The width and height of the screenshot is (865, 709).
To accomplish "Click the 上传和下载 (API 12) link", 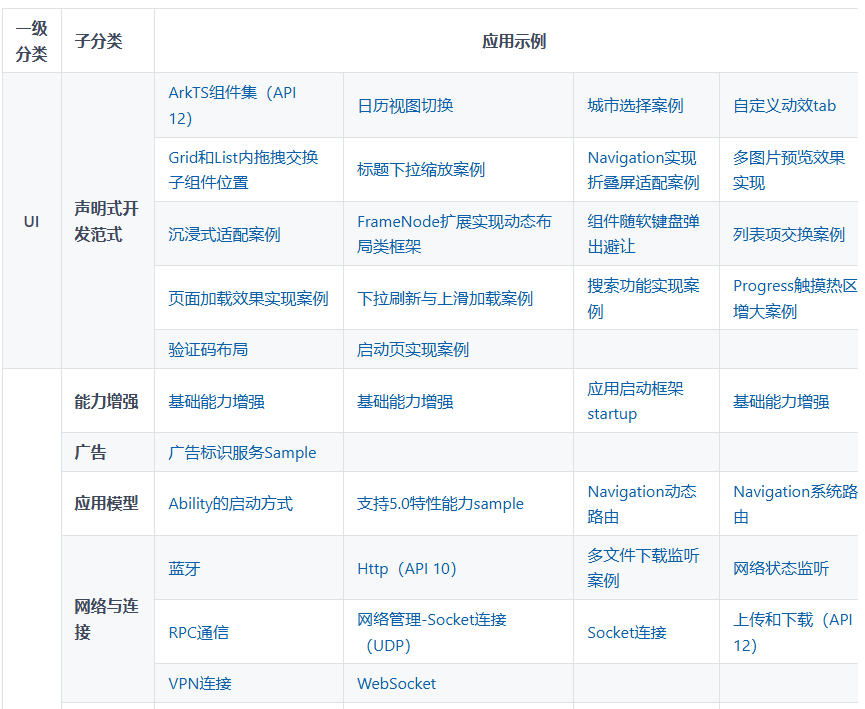I will click(793, 632).
